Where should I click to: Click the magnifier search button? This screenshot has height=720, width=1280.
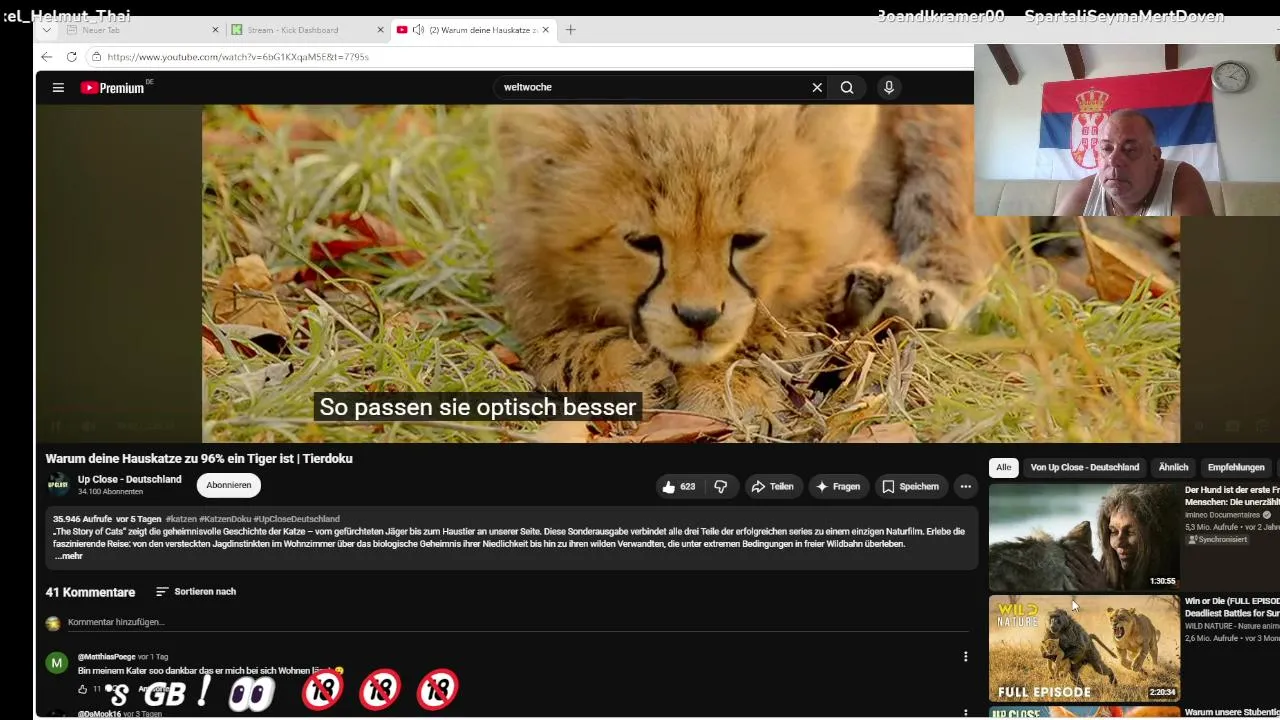(847, 87)
